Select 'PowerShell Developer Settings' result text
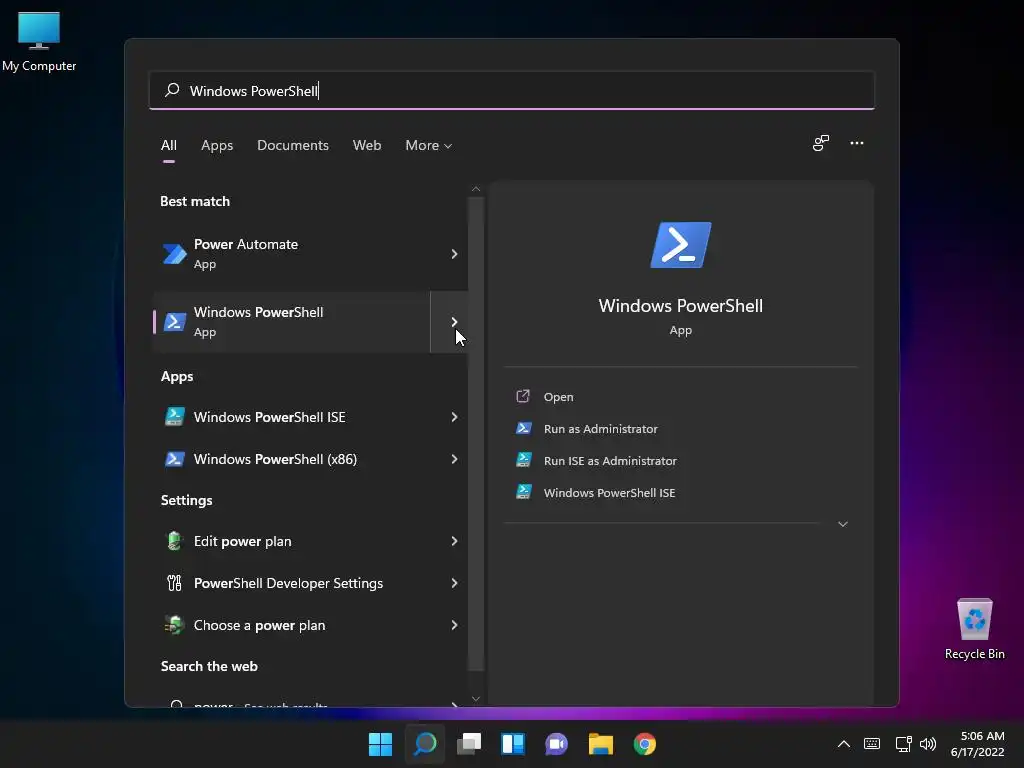 click(x=288, y=583)
